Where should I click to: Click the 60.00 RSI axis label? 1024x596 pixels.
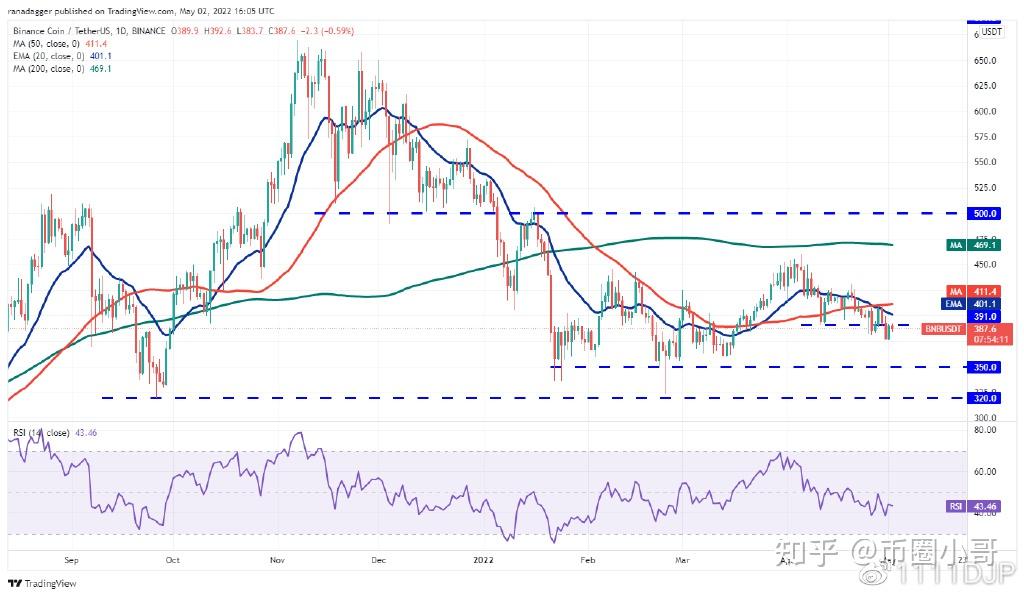(x=985, y=471)
